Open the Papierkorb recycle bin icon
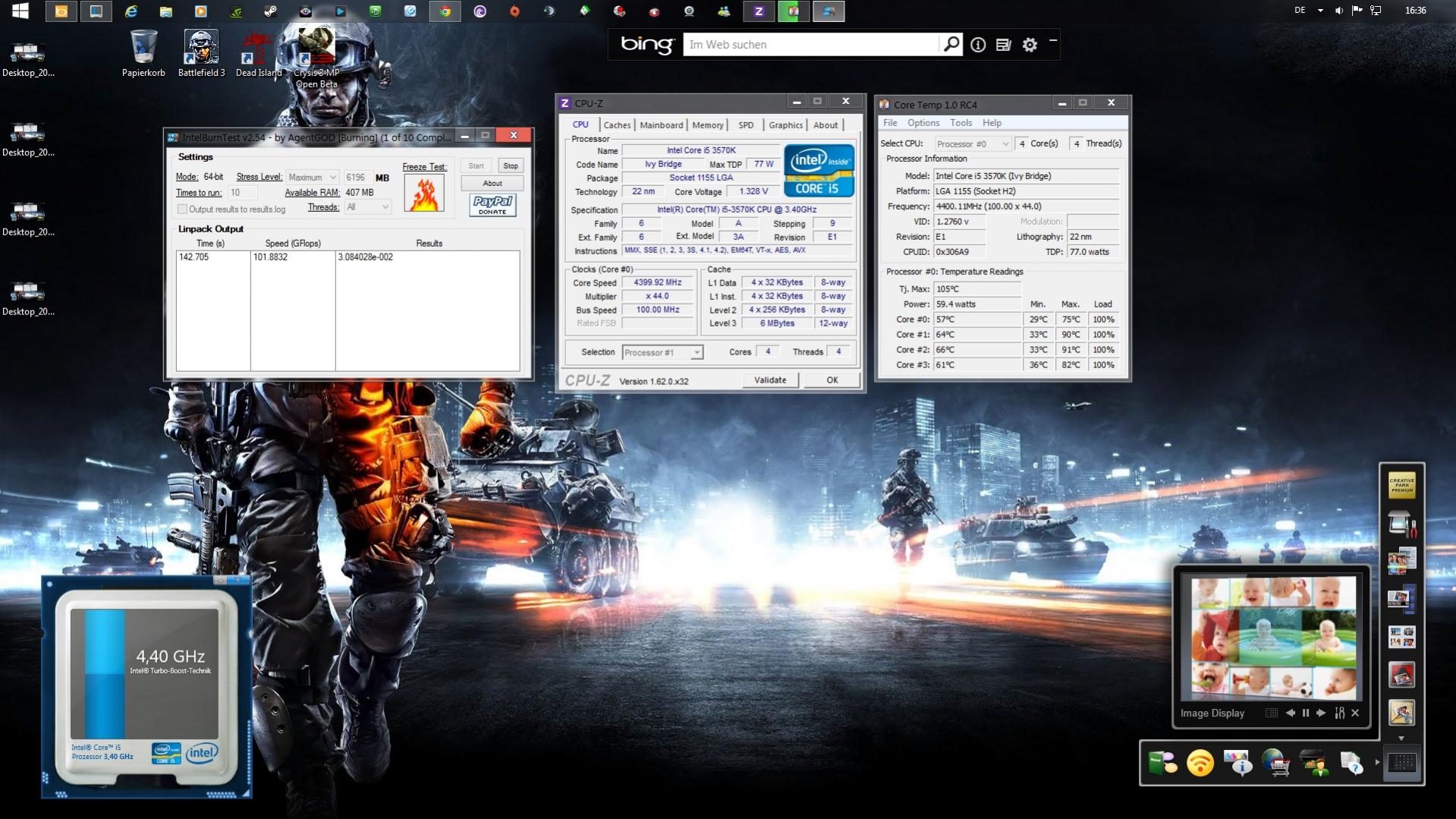This screenshot has width=1456, height=819. pos(143,53)
